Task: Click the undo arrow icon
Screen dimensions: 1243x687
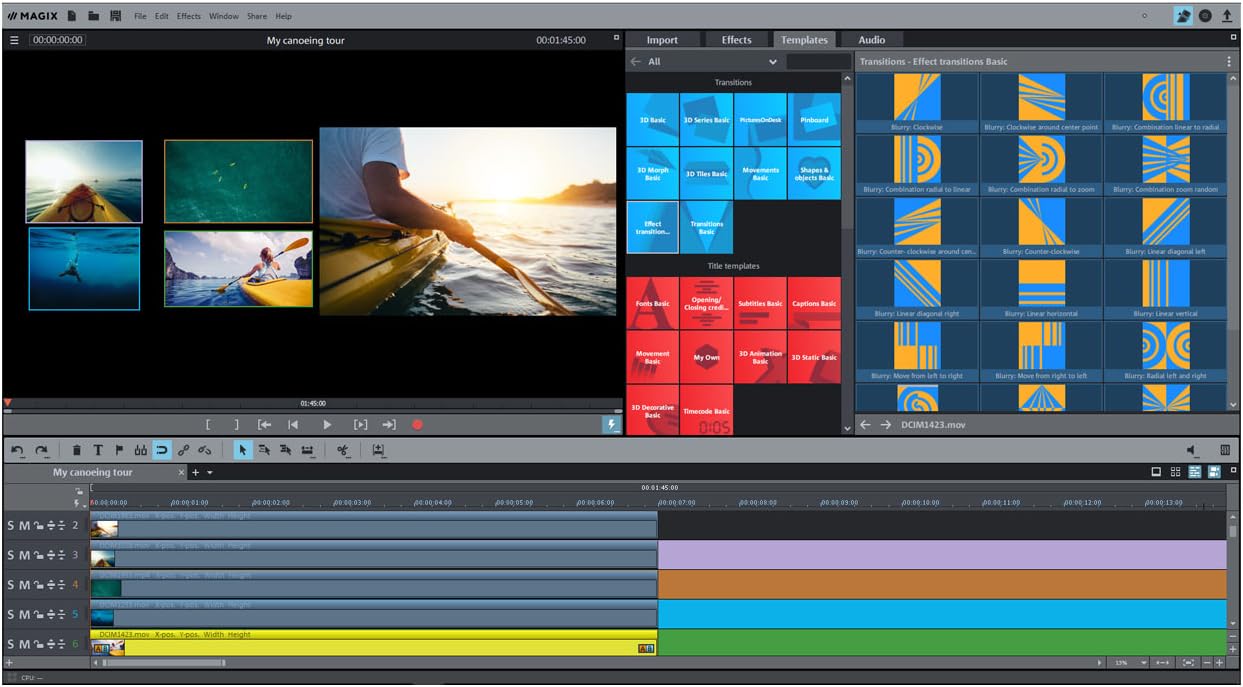Action: coord(17,451)
